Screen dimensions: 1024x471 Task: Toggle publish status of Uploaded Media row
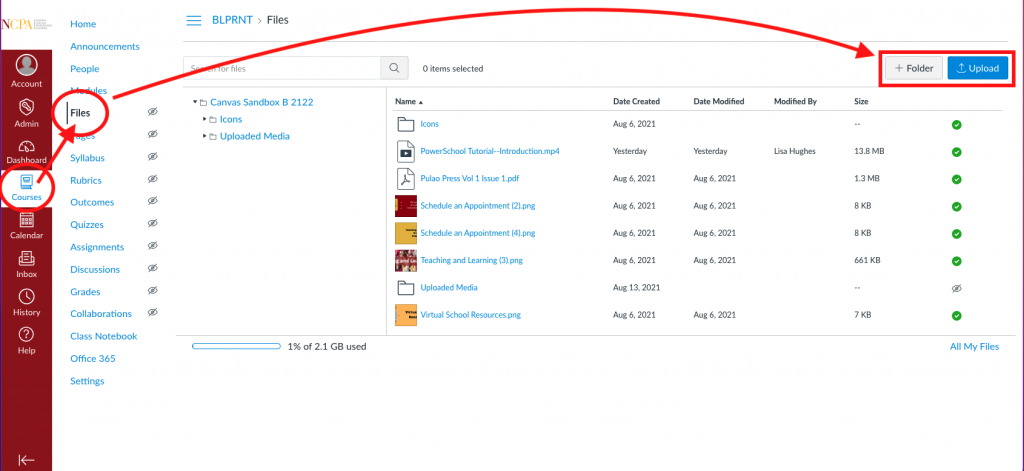956,288
